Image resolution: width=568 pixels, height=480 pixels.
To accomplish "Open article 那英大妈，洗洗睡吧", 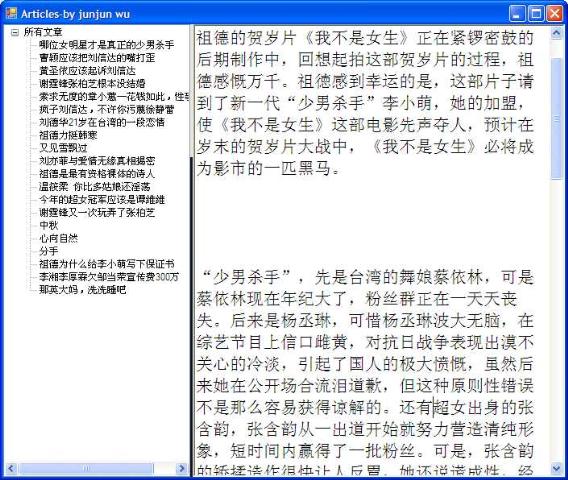I will [x=83, y=290].
